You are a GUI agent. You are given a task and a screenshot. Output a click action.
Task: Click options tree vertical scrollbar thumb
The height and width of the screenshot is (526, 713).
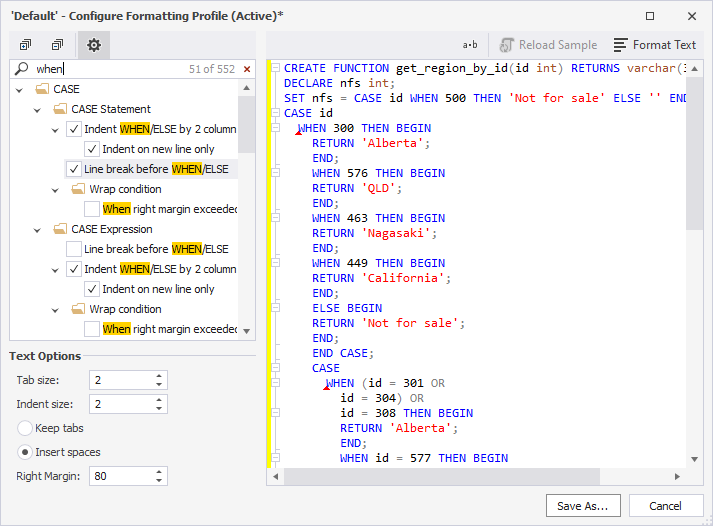coord(246,124)
